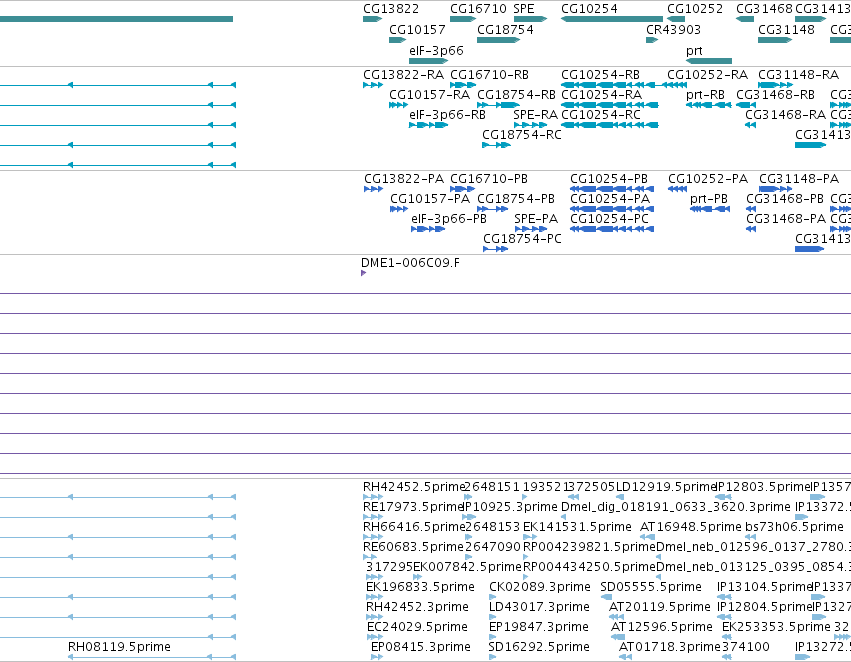Click the CG10254-RB transcript label

(x=600, y=75)
